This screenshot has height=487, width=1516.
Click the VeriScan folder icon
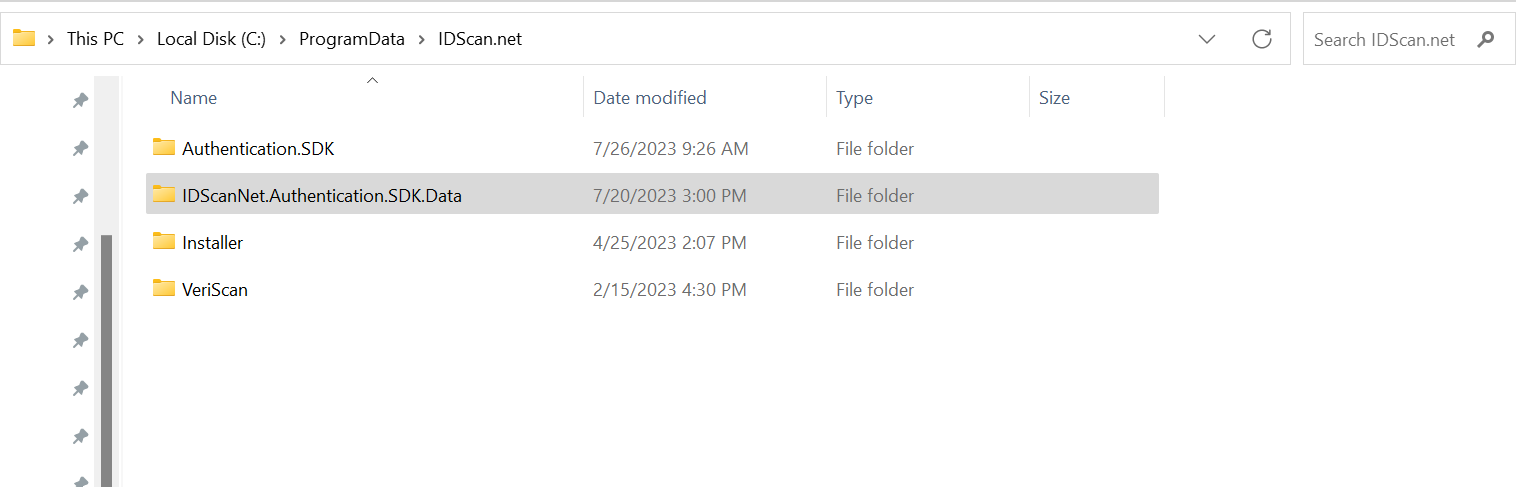[x=164, y=289]
